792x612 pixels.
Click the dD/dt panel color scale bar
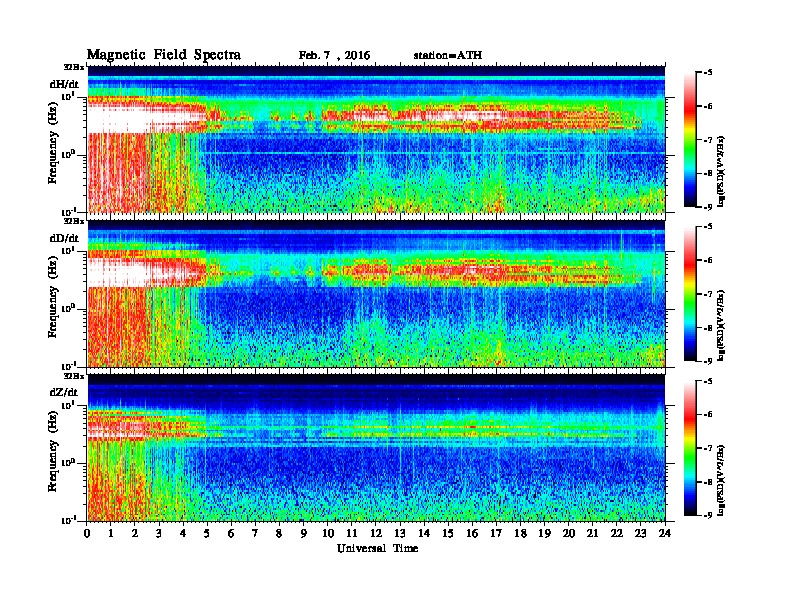(690, 294)
